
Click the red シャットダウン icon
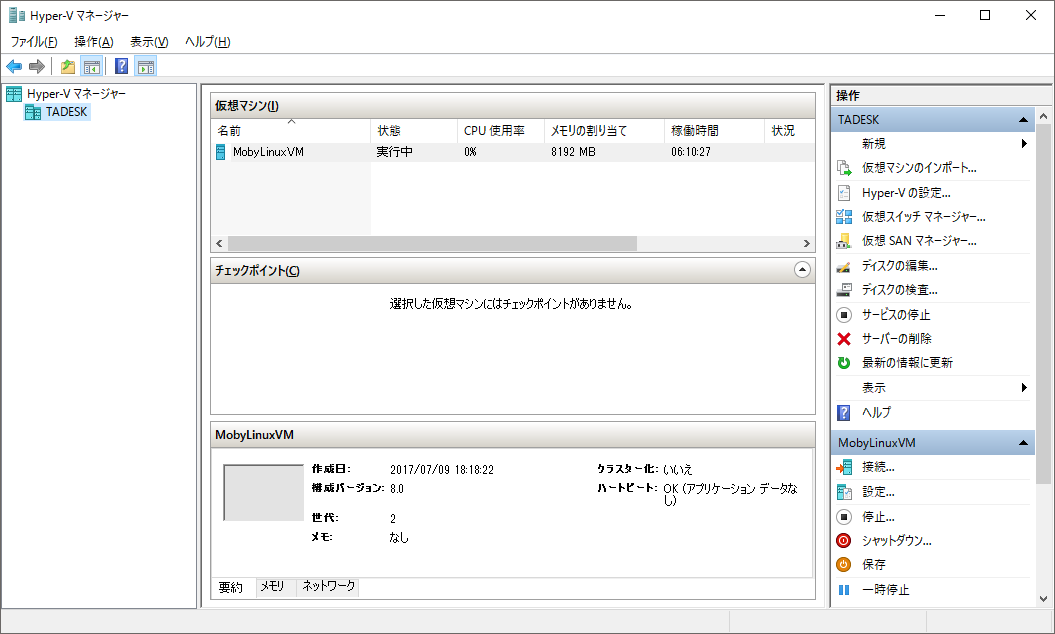pyautogui.click(x=844, y=540)
